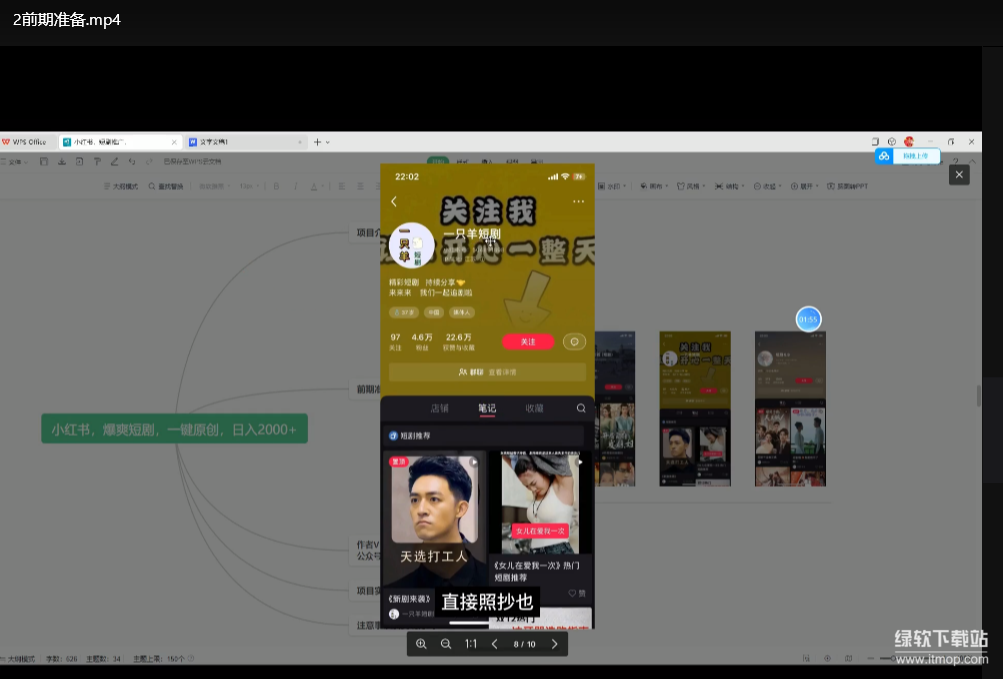Click the 大纲模式 status bar toggle
Screen dimensions: 1003x679
[18, 659]
